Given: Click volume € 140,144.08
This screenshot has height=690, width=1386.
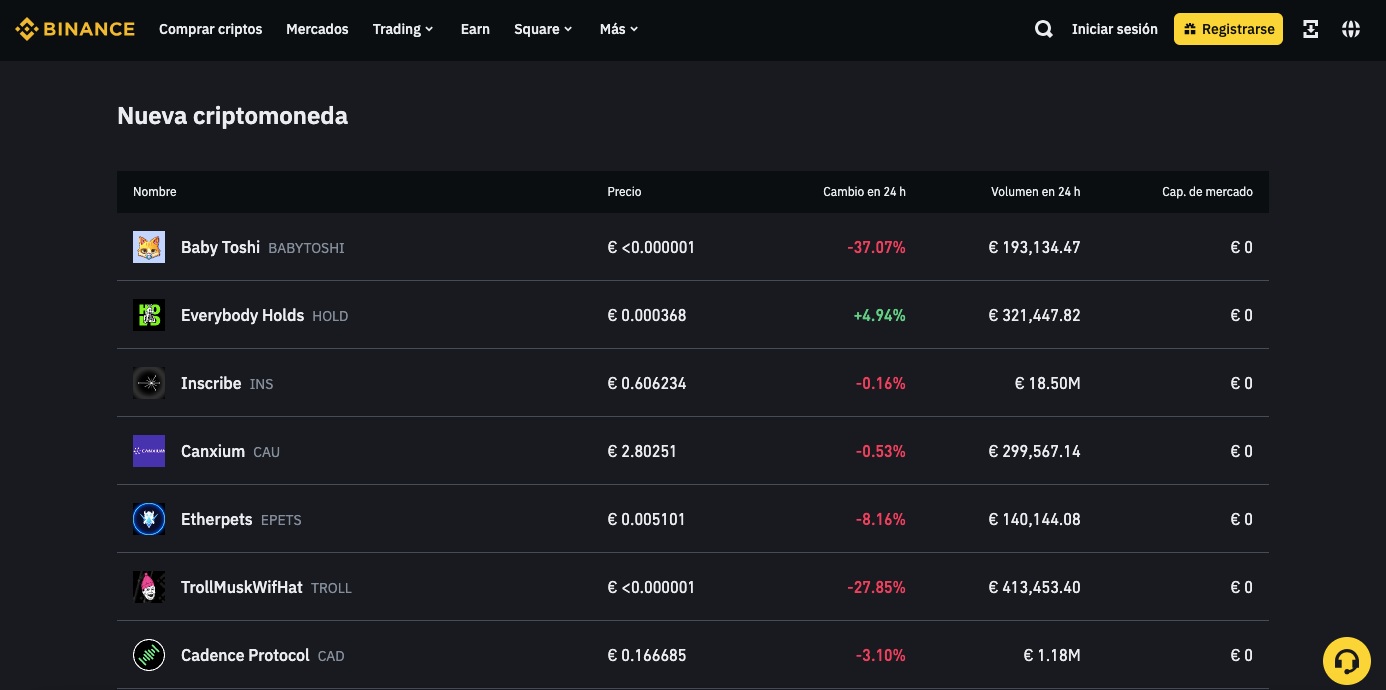Looking at the screenshot, I should click(x=1034, y=519).
